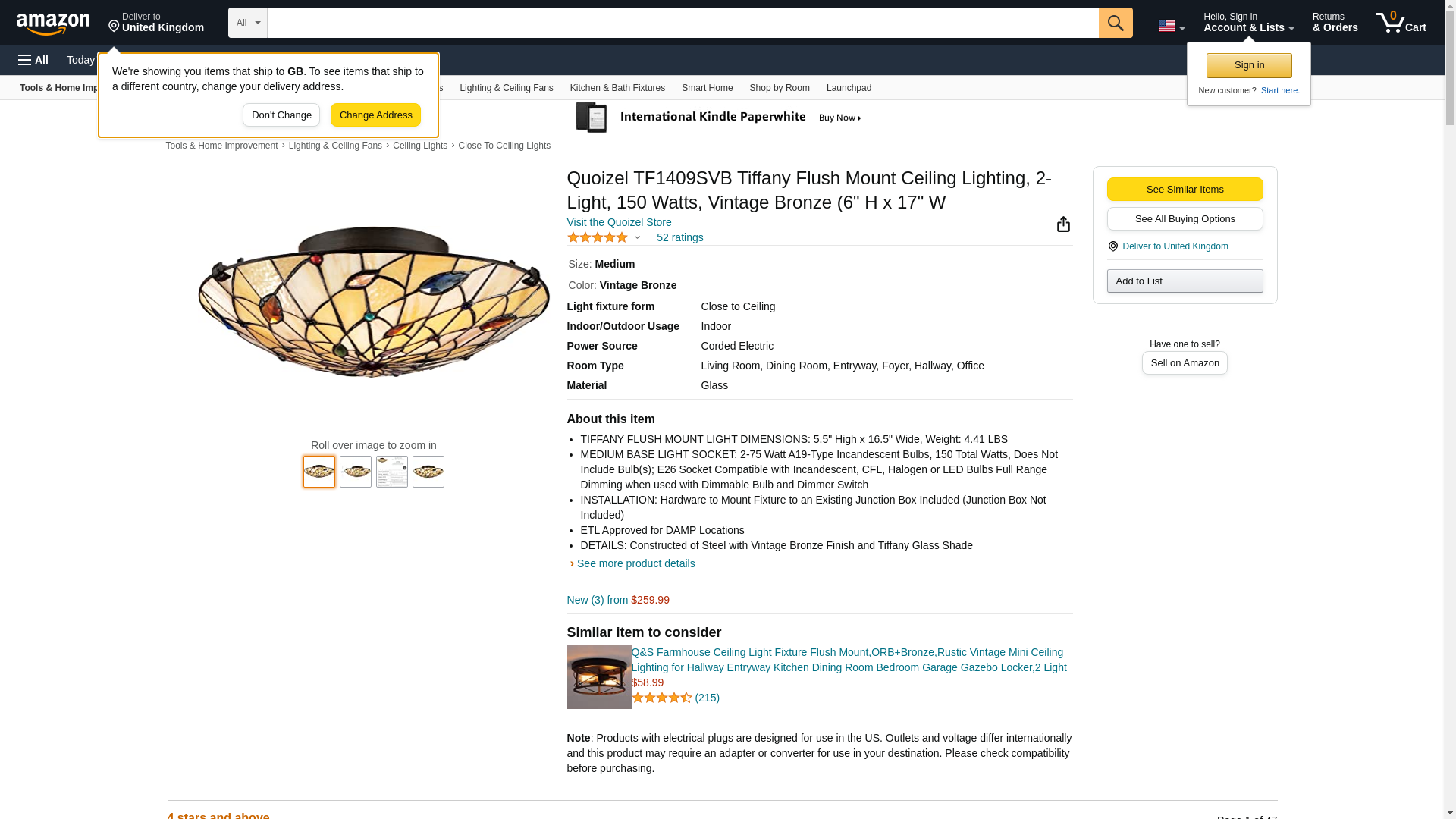Open the language flag selector
This screenshot has width=1456, height=819.
(x=1171, y=26)
